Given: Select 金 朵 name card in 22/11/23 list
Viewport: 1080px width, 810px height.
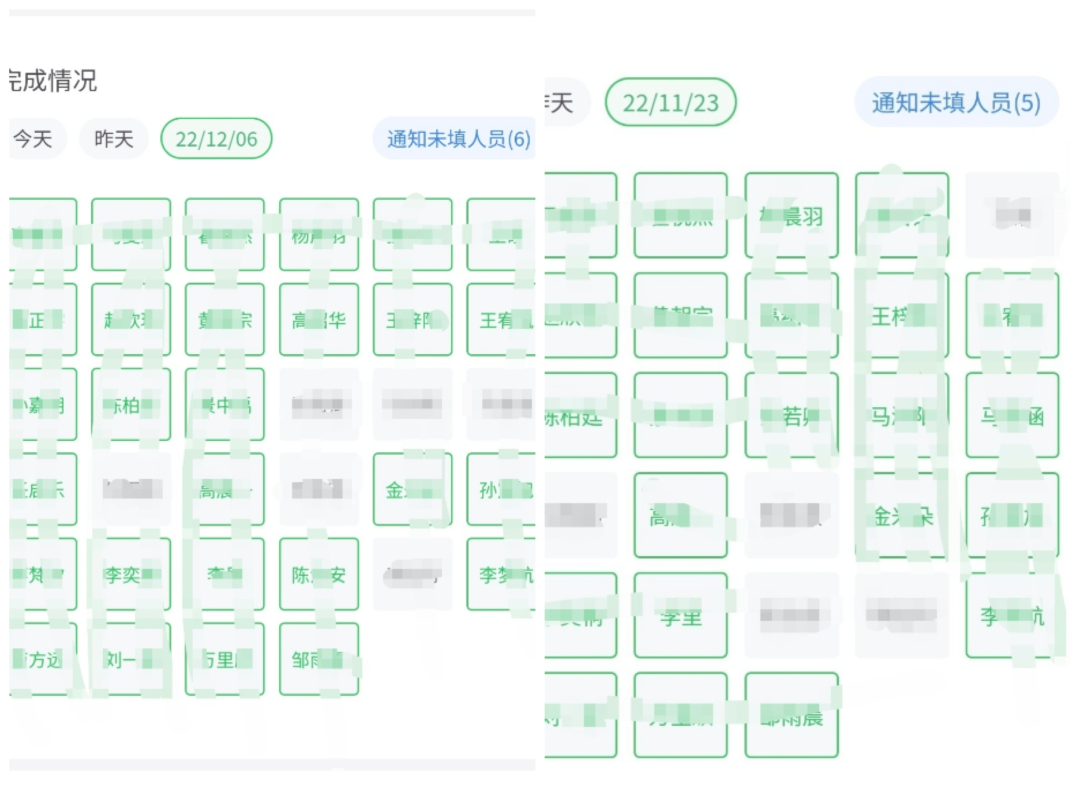Looking at the screenshot, I should point(902,515).
